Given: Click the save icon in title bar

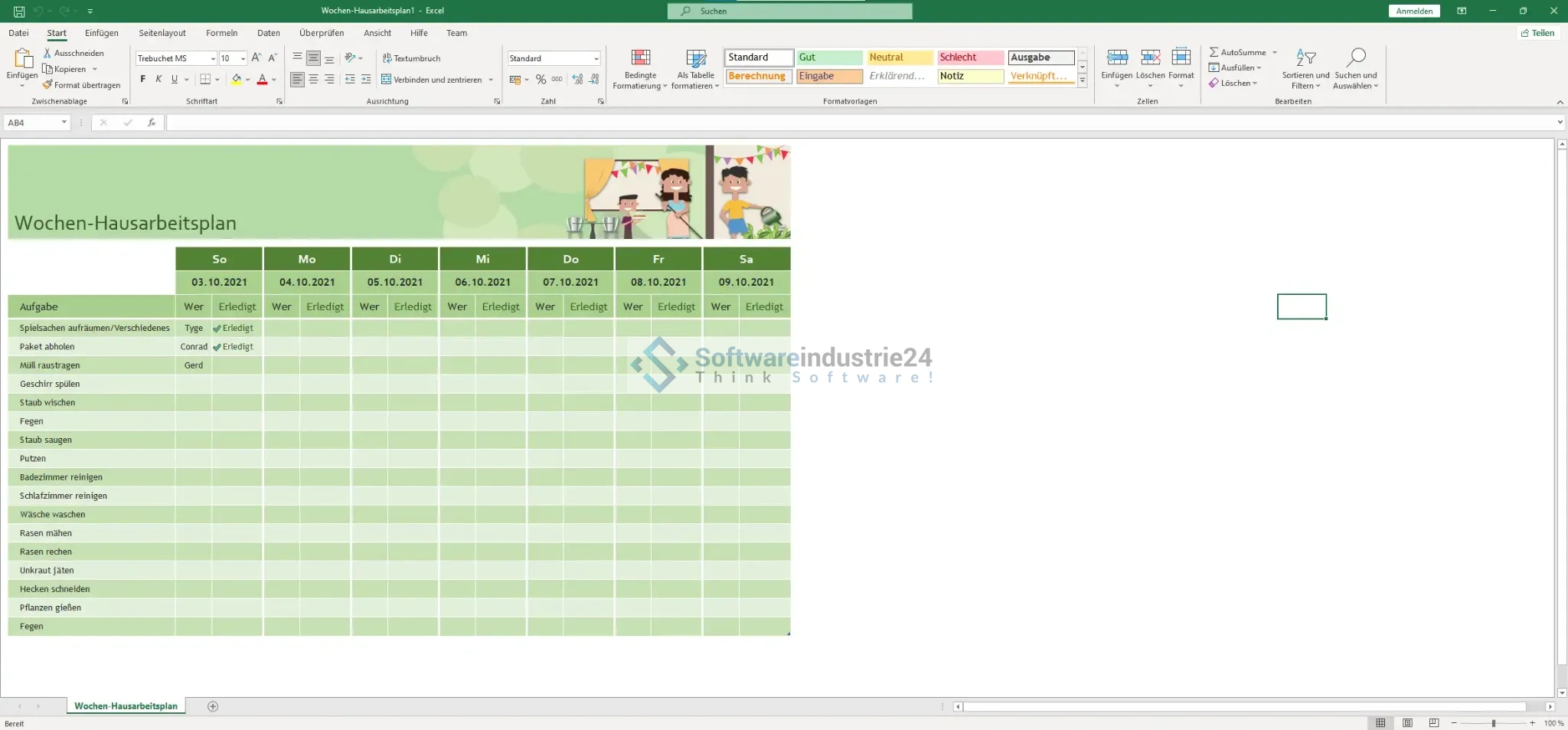Looking at the screenshot, I should click(x=19, y=11).
